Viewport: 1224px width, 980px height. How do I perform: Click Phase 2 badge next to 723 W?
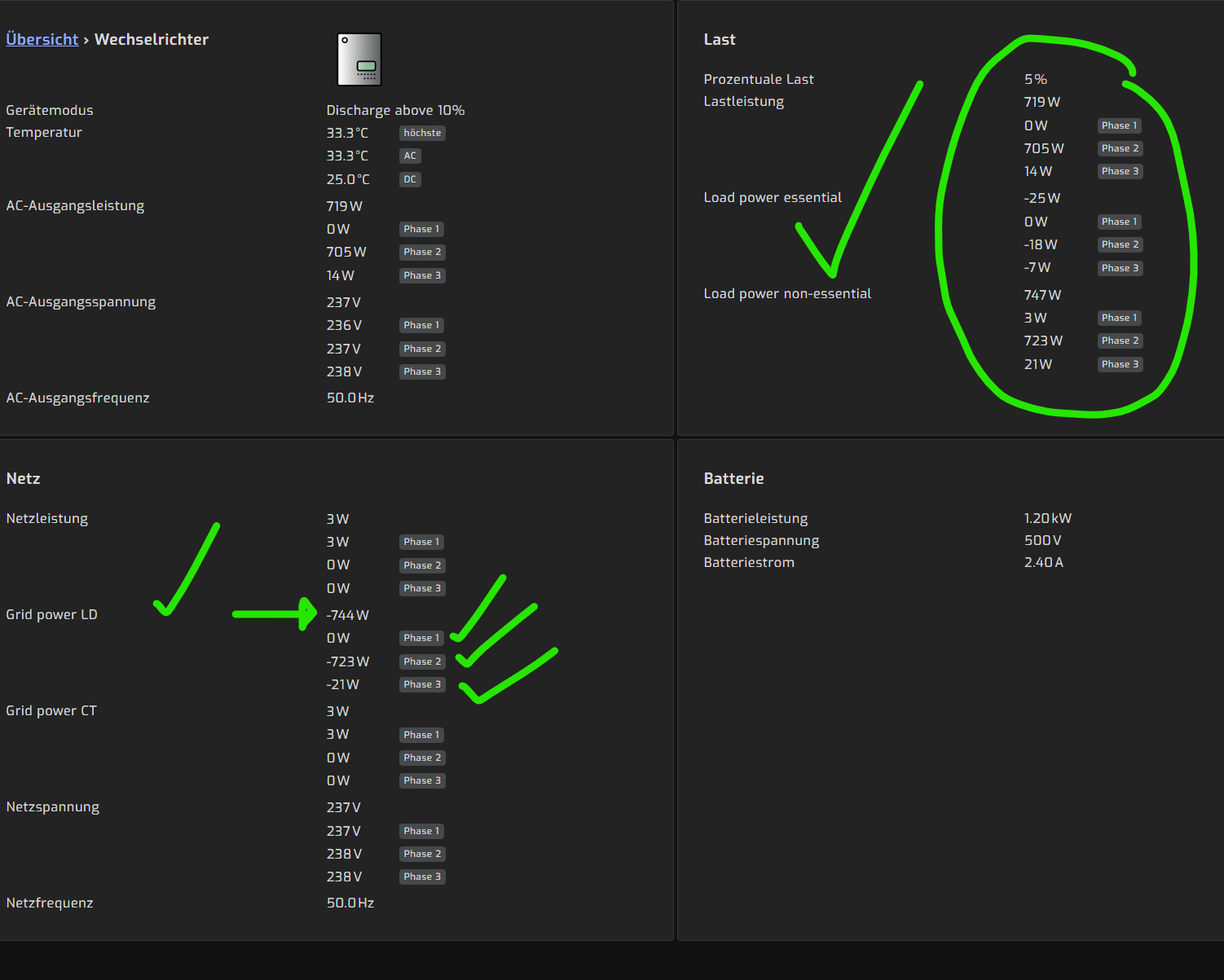pyautogui.click(x=1120, y=341)
